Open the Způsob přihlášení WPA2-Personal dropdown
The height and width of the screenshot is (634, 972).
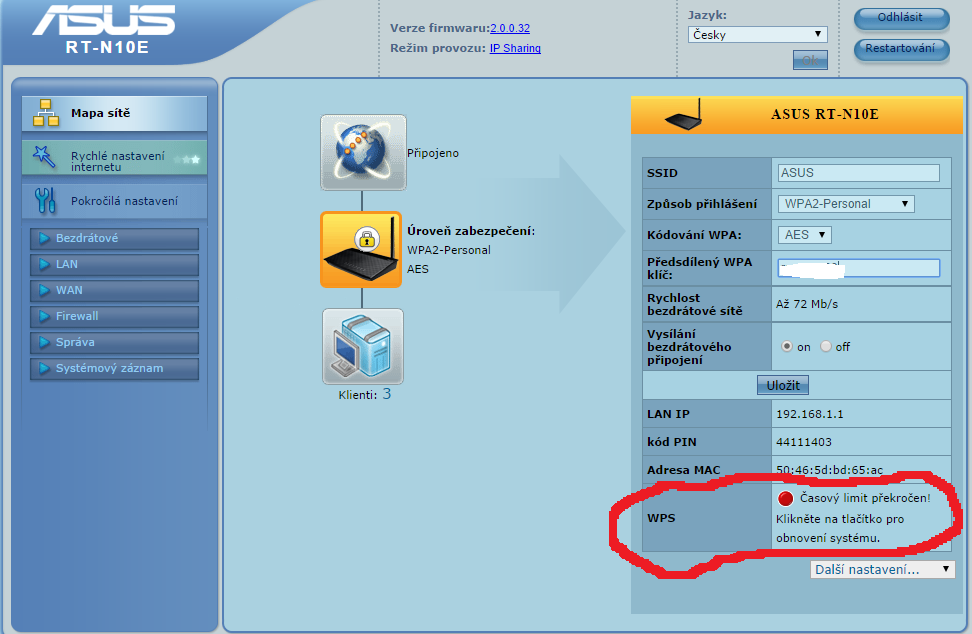[846, 204]
